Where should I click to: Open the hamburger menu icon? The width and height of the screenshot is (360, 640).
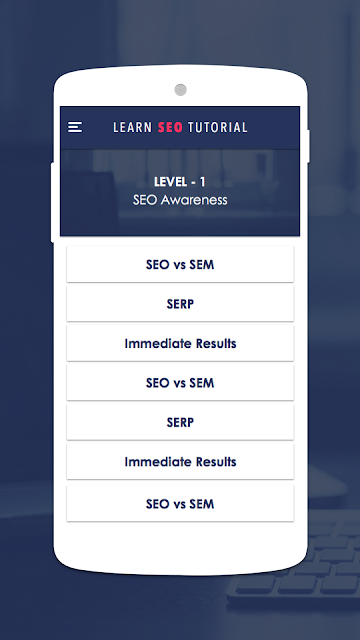(x=75, y=127)
